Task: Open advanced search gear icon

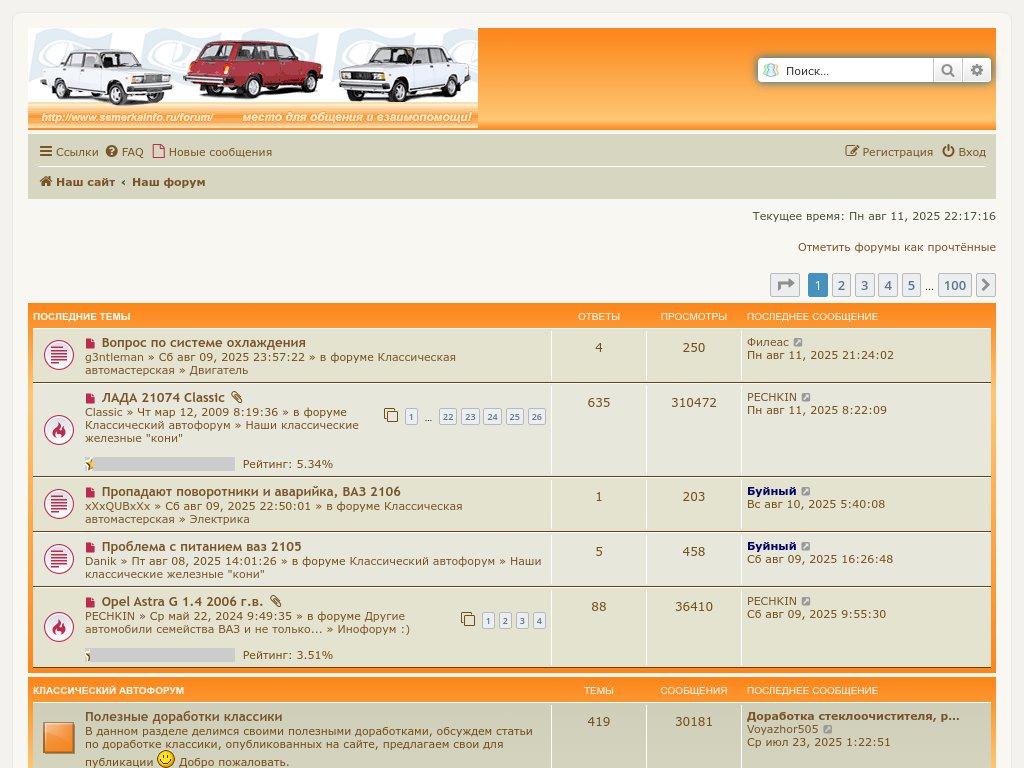Action: click(x=977, y=70)
